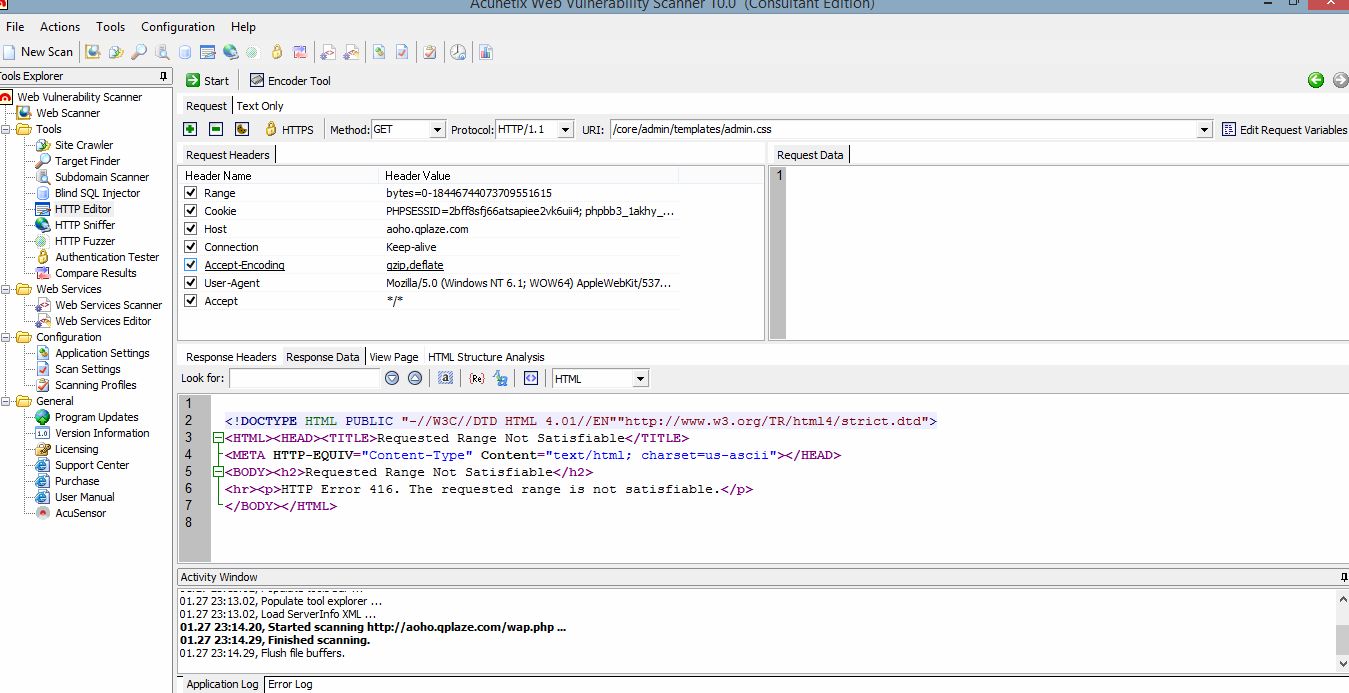Pin the Activity Window panel
This screenshot has height=693, width=1349.
pyautogui.click(x=1343, y=577)
